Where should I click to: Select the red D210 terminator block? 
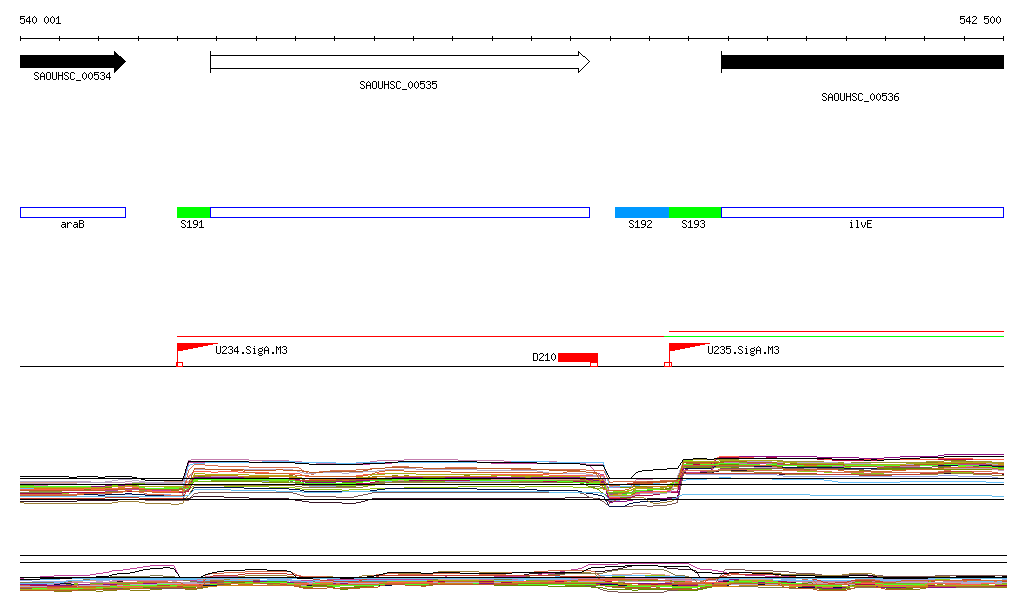click(x=577, y=357)
